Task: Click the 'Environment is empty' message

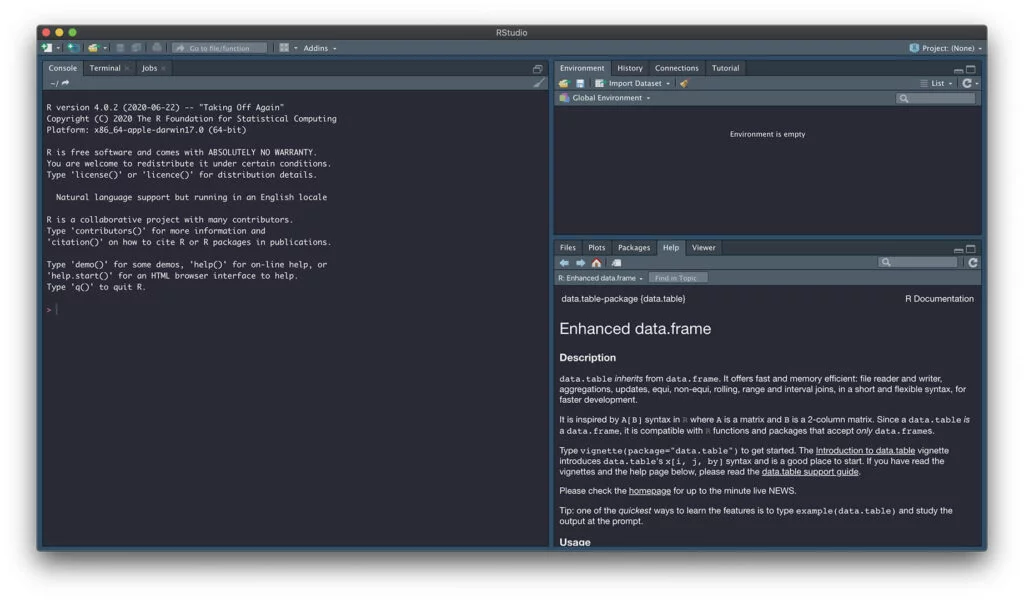Action: [767, 134]
